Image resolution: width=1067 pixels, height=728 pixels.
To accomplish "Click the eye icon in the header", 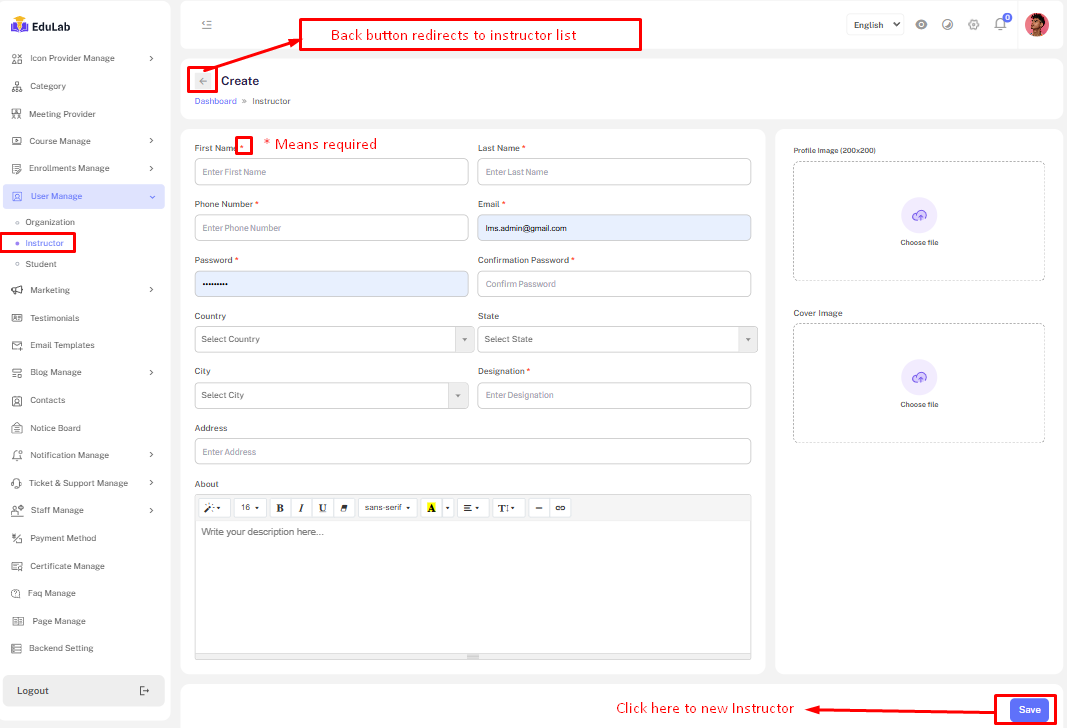I will click(x=921, y=24).
